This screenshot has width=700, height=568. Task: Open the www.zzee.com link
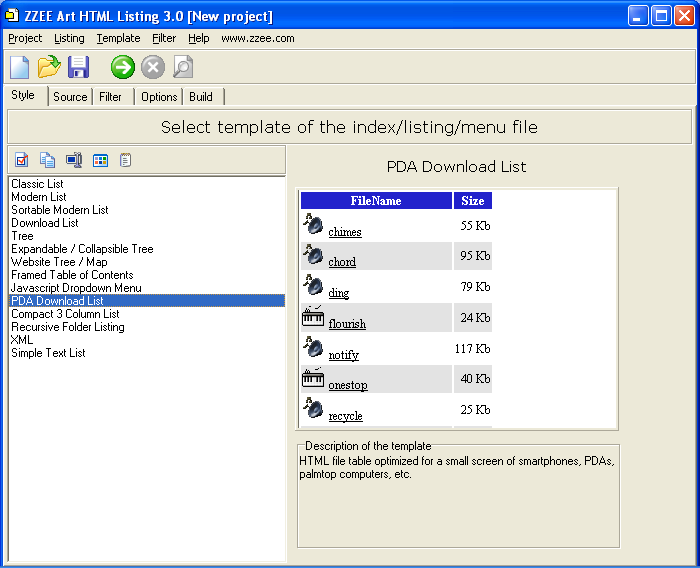coord(257,38)
